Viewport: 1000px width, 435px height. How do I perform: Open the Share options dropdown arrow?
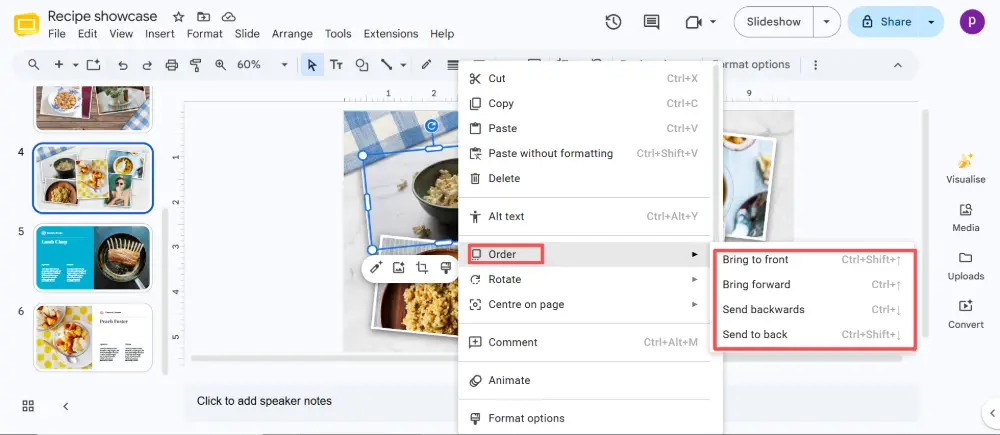(x=931, y=22)
